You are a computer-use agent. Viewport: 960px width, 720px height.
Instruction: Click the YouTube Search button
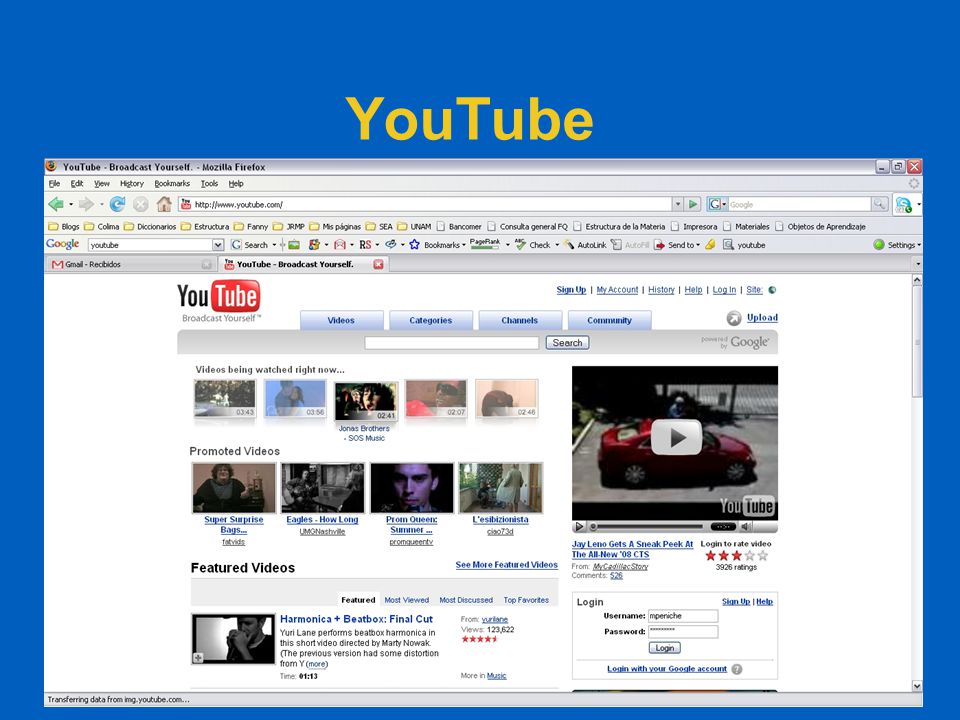coord(568,343)
